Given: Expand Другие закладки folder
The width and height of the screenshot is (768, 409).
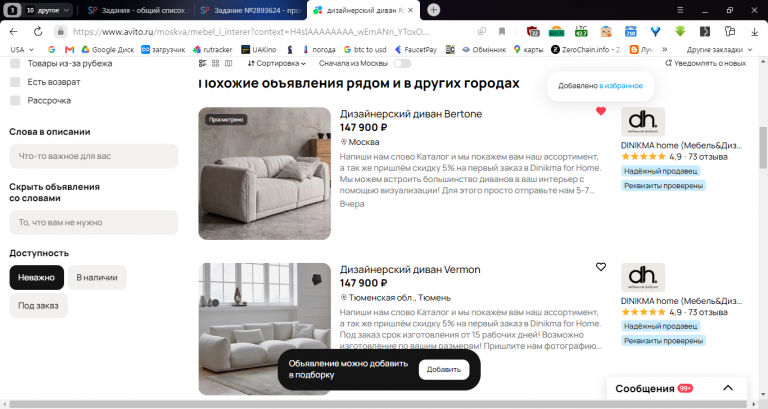Looking at the screenshot, I should pos(720,49).
